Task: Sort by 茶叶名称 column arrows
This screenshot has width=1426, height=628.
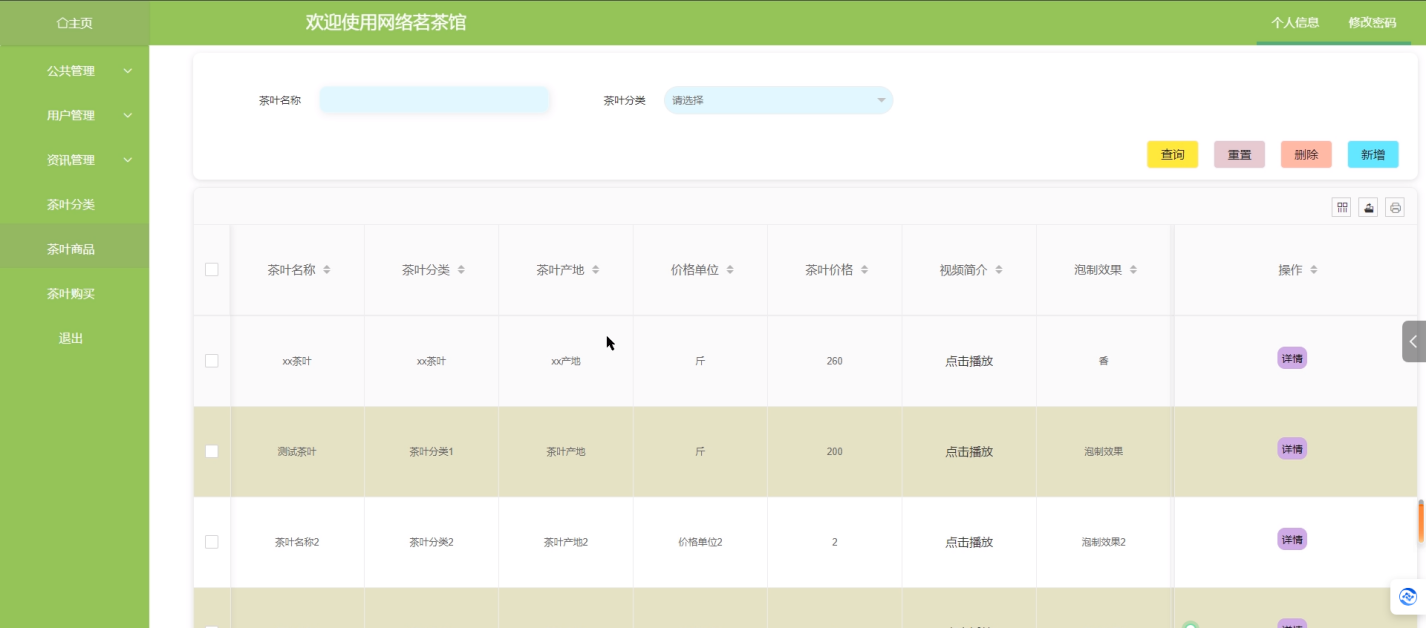Action: [327, 270]
